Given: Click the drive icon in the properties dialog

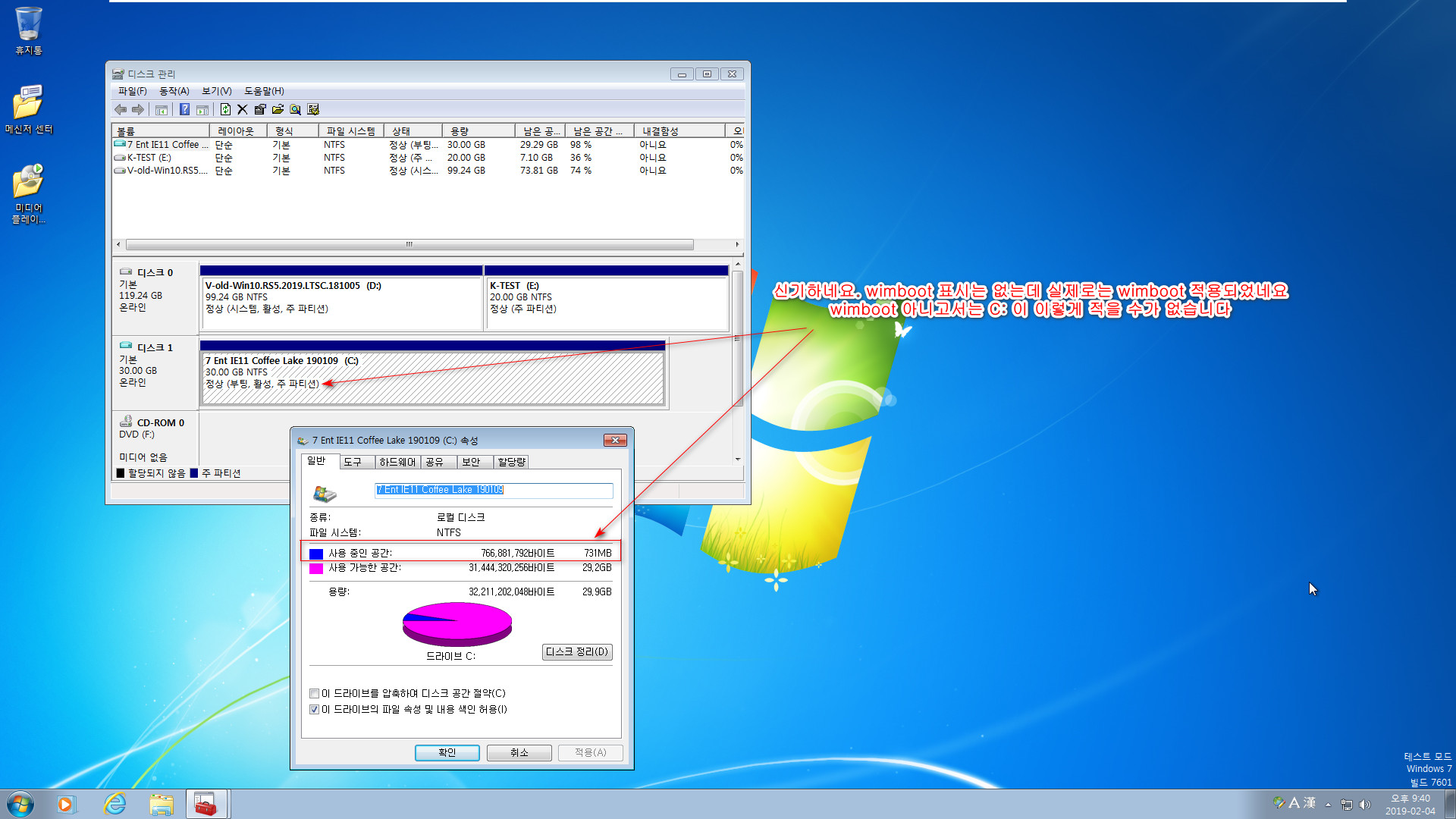Looking at the screenshot, I should 325,494.
